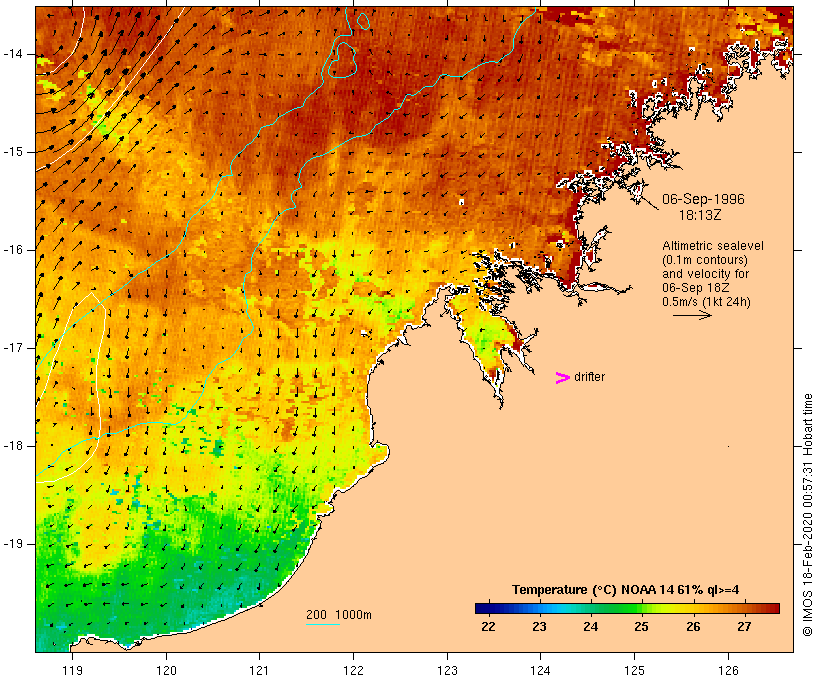Click longitude axis label 122
Image resolution: width=820 pixels, height=680 pixels.
(x=354, y=670)
